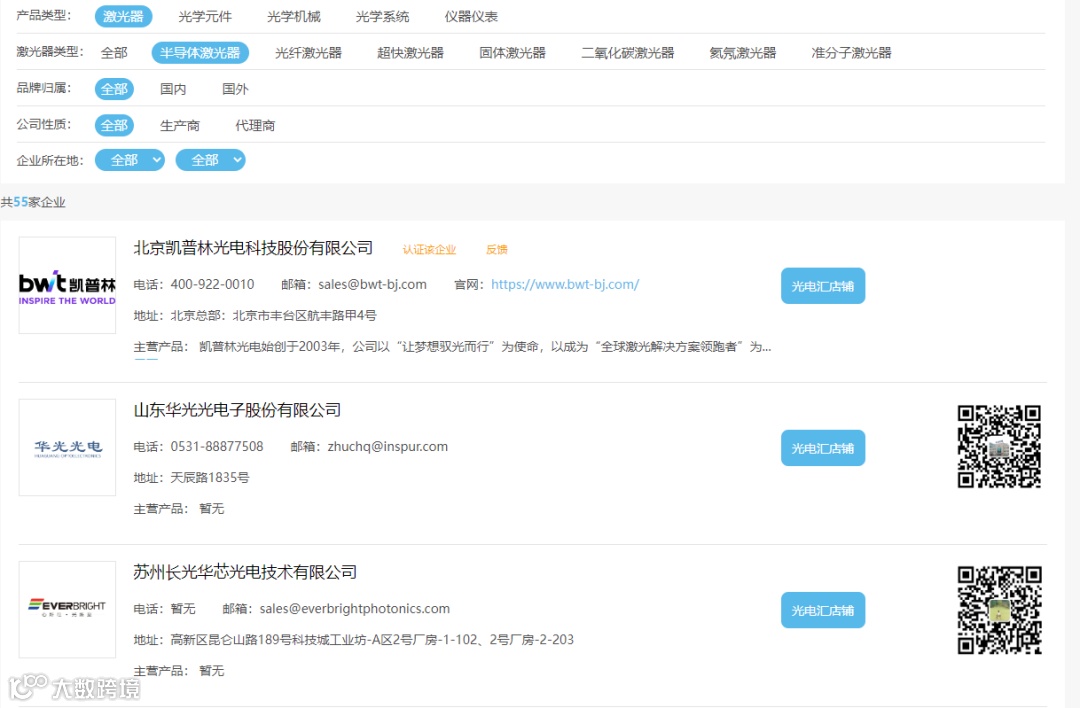The width and height of the screenshot is (1080, 708).
Task: Select 全部 under 品牌归属
Action: point(114,89)
